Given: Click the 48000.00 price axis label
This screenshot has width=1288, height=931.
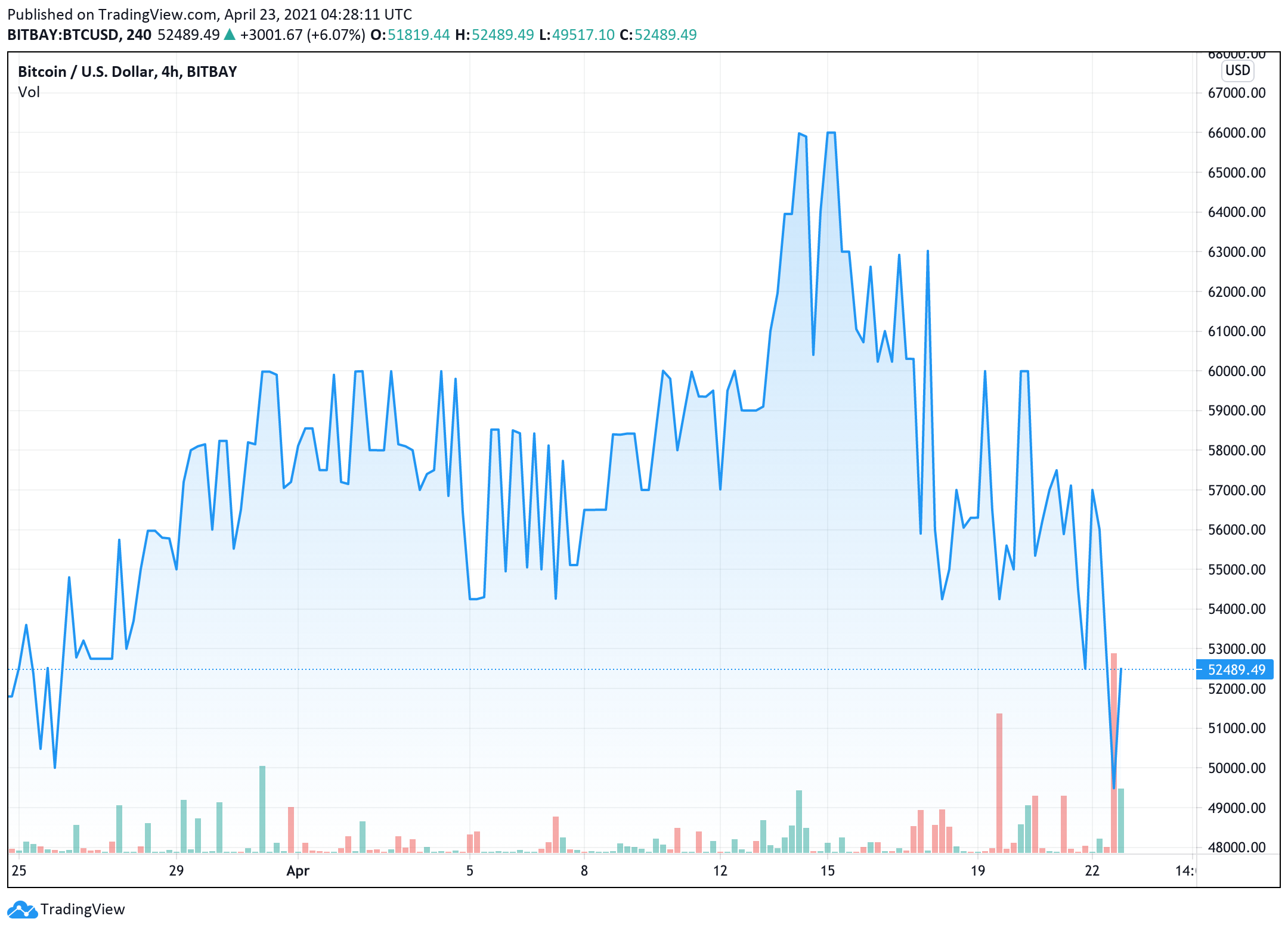Looking at the screenshot, I should (1237, 847).
